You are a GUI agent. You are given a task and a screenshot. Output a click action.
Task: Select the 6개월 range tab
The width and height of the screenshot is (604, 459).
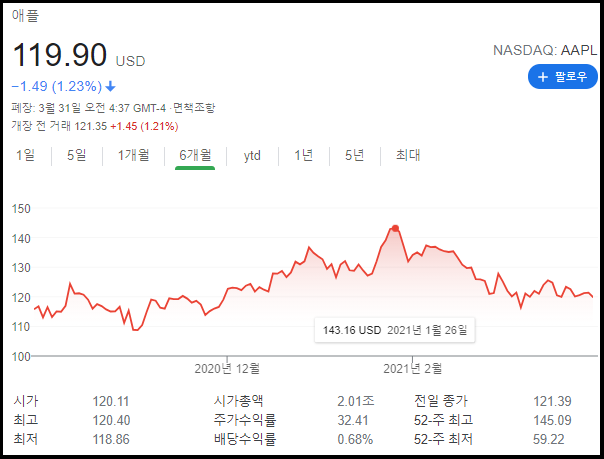195,155
